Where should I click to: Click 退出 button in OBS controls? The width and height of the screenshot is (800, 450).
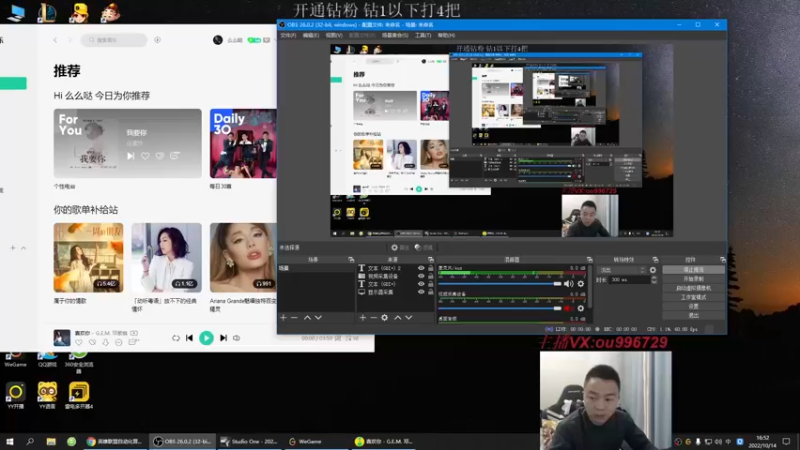pos(693,315)
